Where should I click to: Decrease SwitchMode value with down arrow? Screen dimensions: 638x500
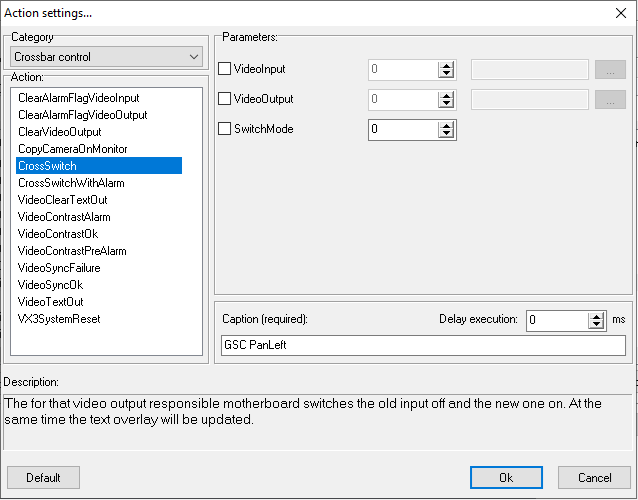[x=446, y=134]
